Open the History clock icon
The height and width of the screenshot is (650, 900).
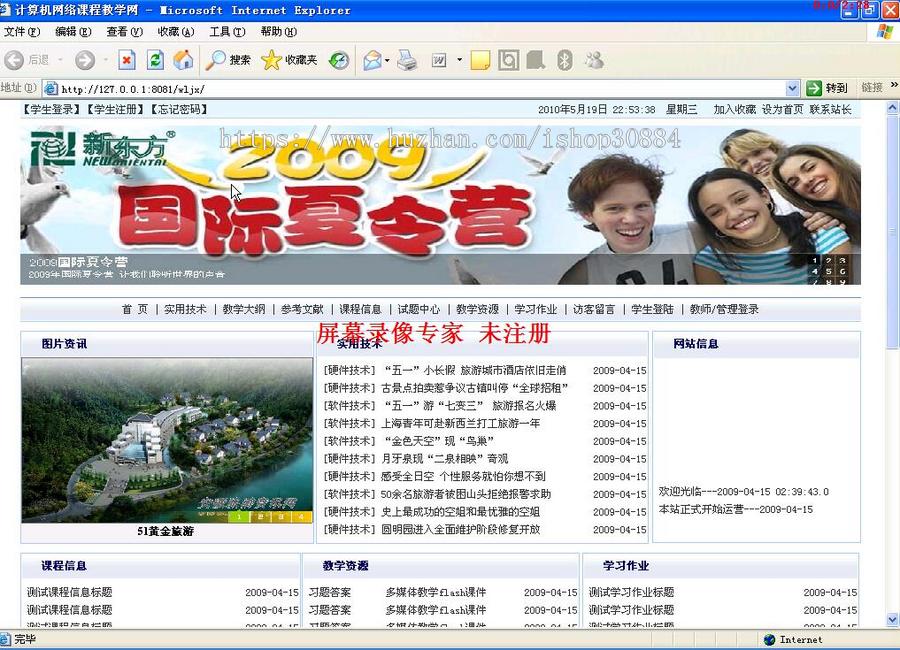click(339, 60)
